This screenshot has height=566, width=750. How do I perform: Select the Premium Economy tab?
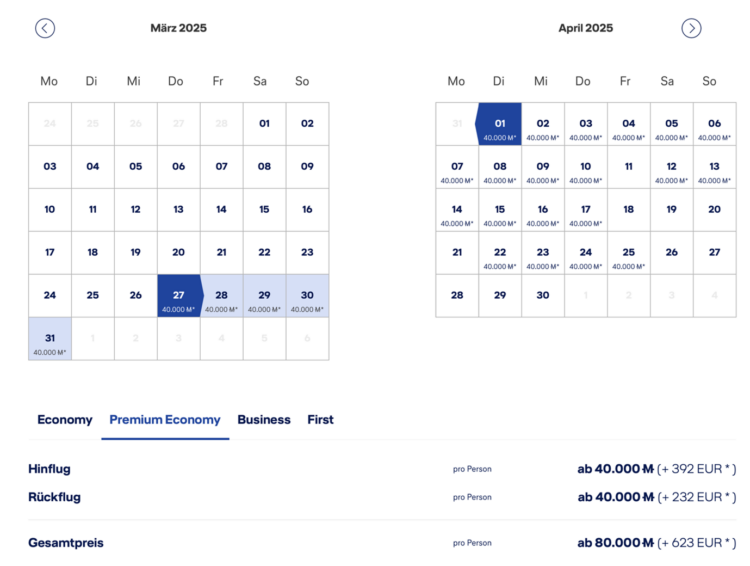click(165, 420)
